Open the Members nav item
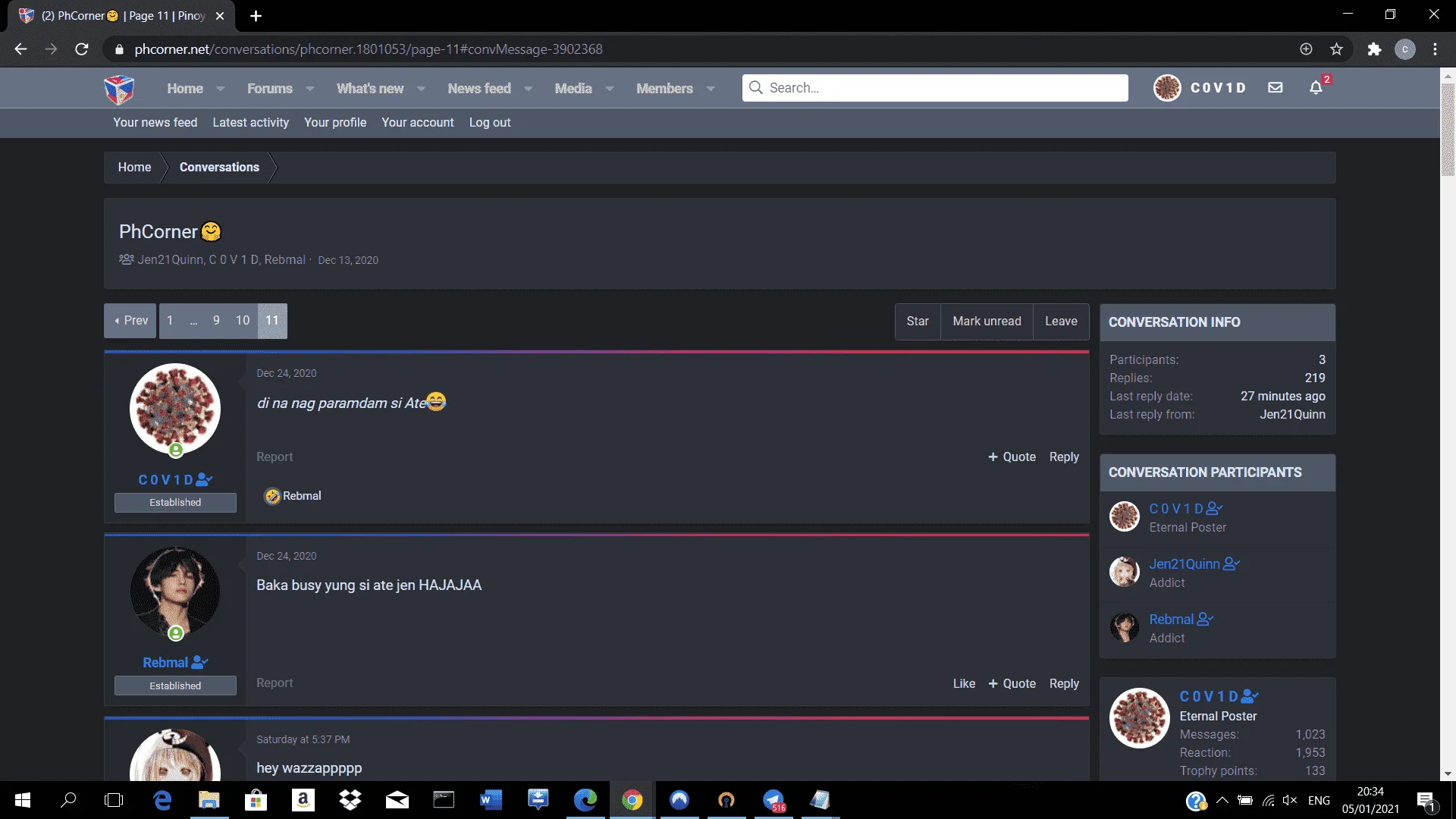Image resolution: width=1456 pixels, height=819 pixels. click(x=664, y=89)
